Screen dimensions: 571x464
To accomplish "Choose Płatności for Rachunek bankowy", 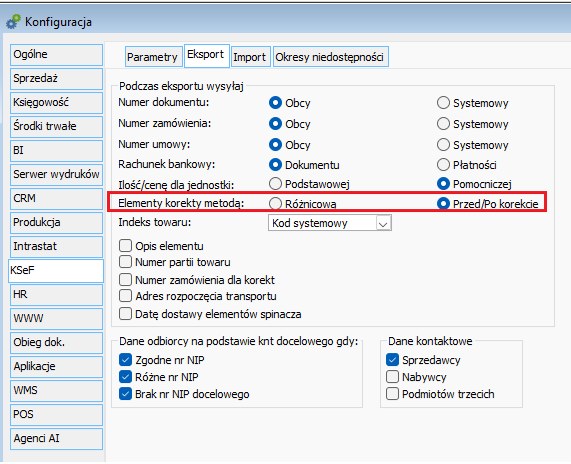I will click(x=443, y=165).
